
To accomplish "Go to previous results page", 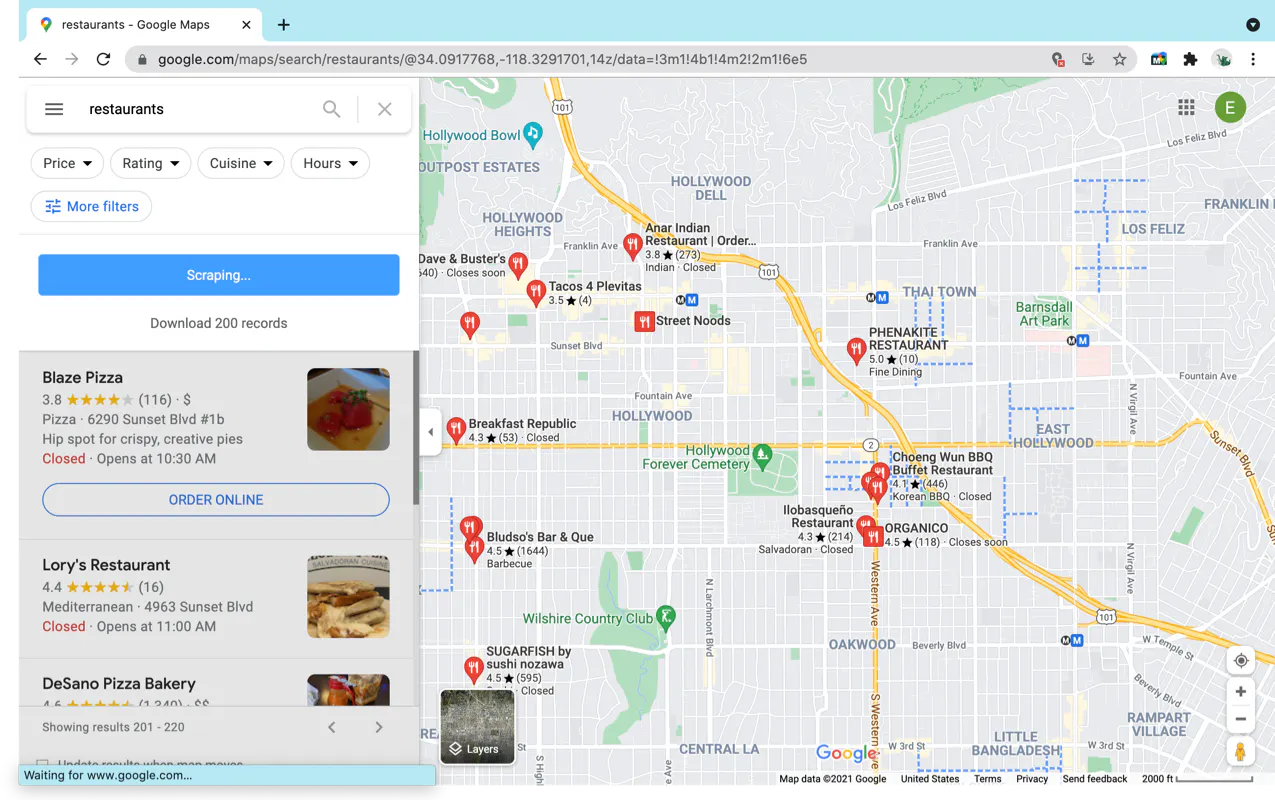I will pyautogui.click(x=332, y=727).
